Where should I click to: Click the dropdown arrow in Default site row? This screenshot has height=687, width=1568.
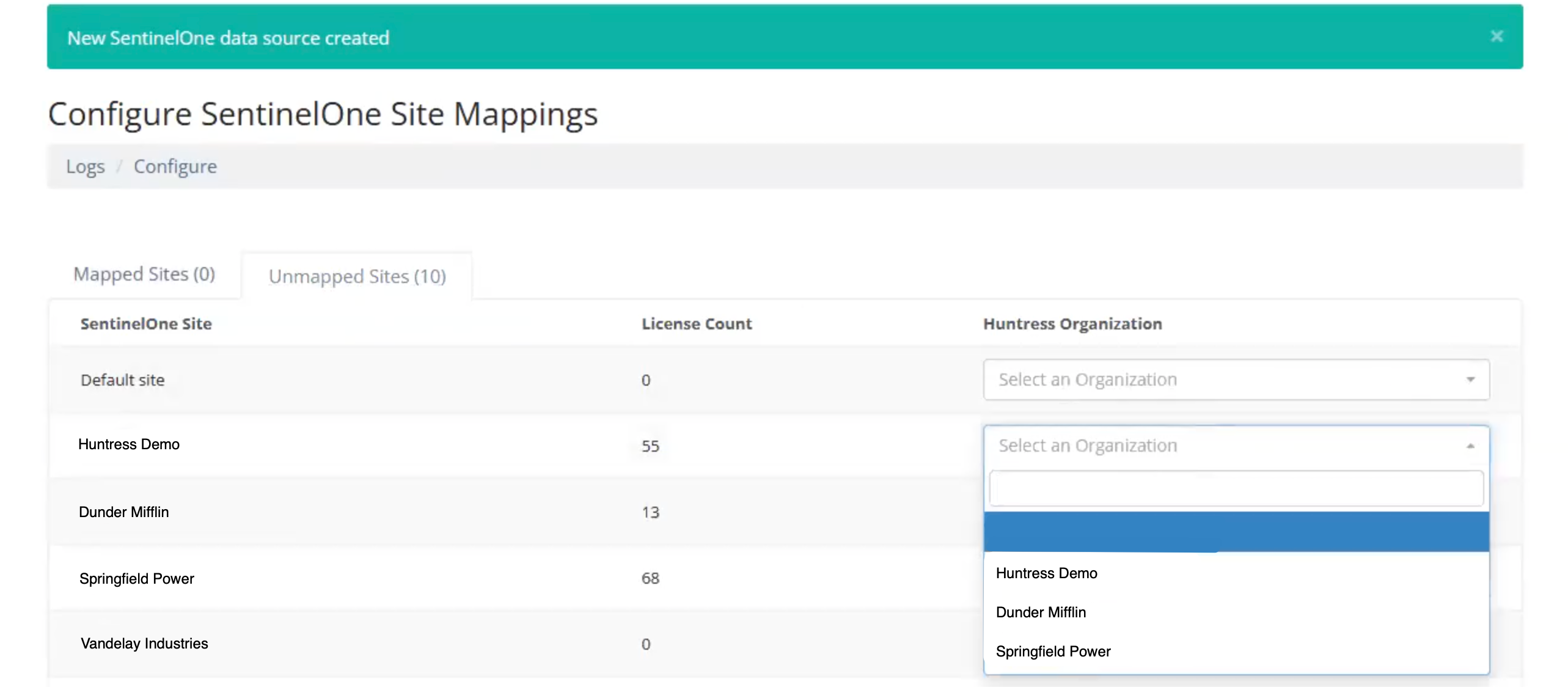[1470, 380]
